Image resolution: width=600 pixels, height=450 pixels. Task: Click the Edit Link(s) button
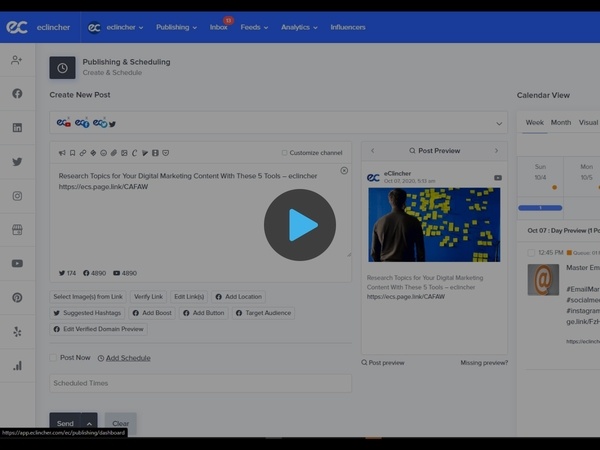tap(189, 297)
